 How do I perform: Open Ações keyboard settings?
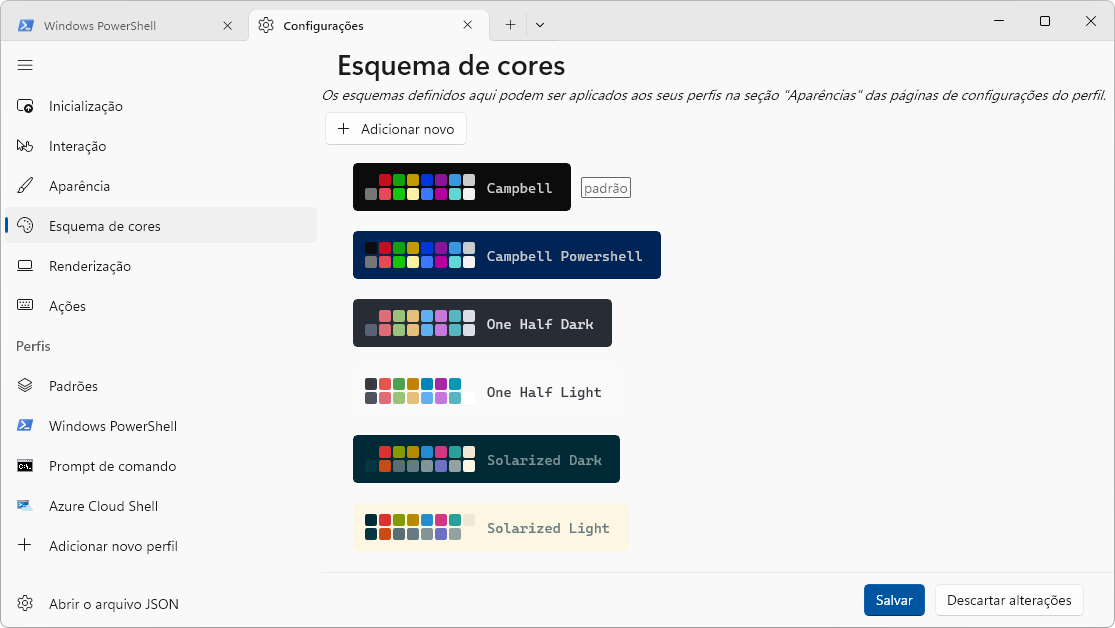click(x=67, y=306)
